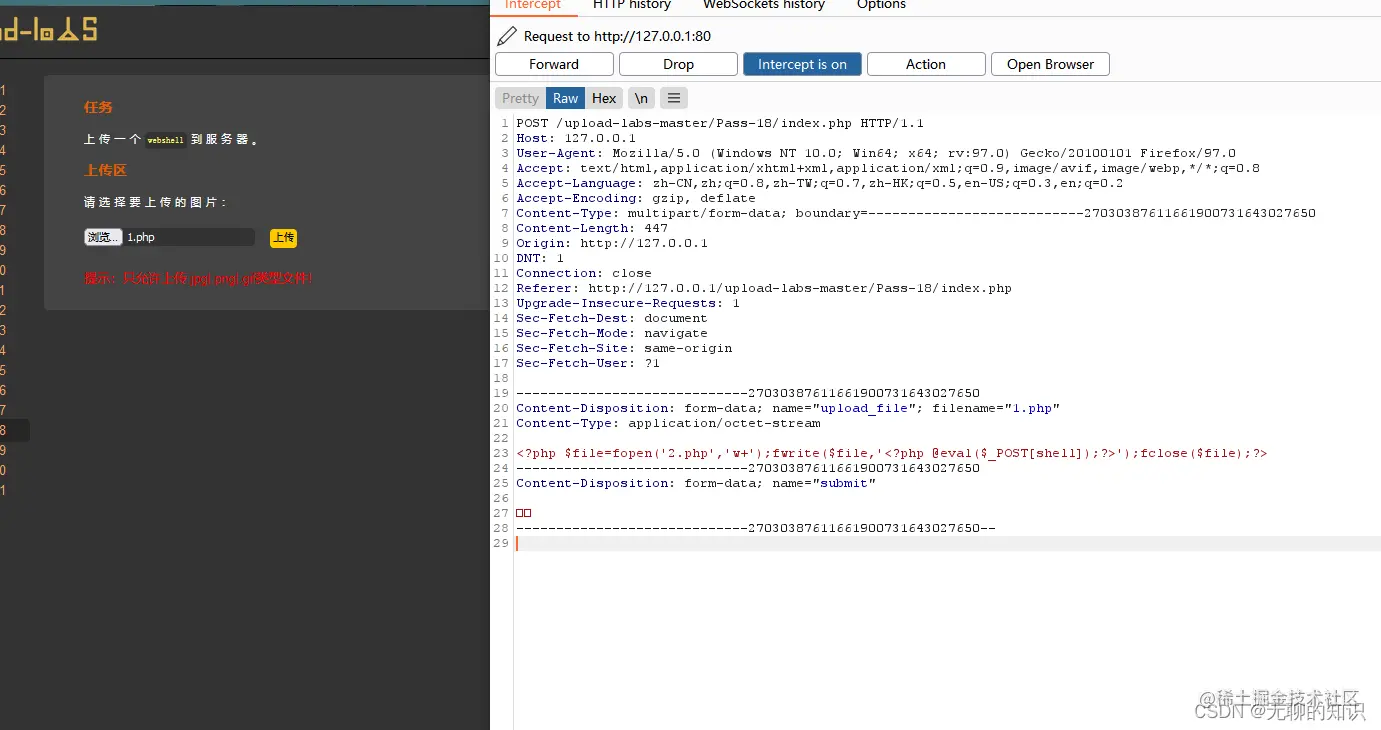Click the Sec-Fetch-Dest: document line

[612, 318]
